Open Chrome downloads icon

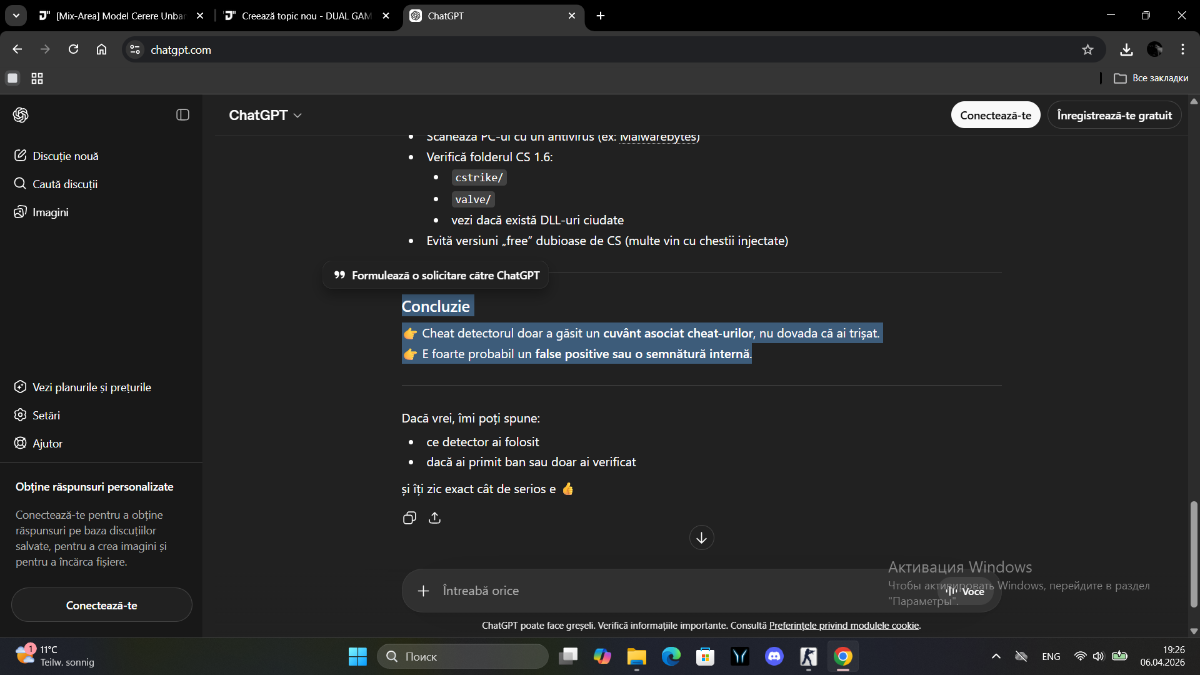coord(1126,49)
